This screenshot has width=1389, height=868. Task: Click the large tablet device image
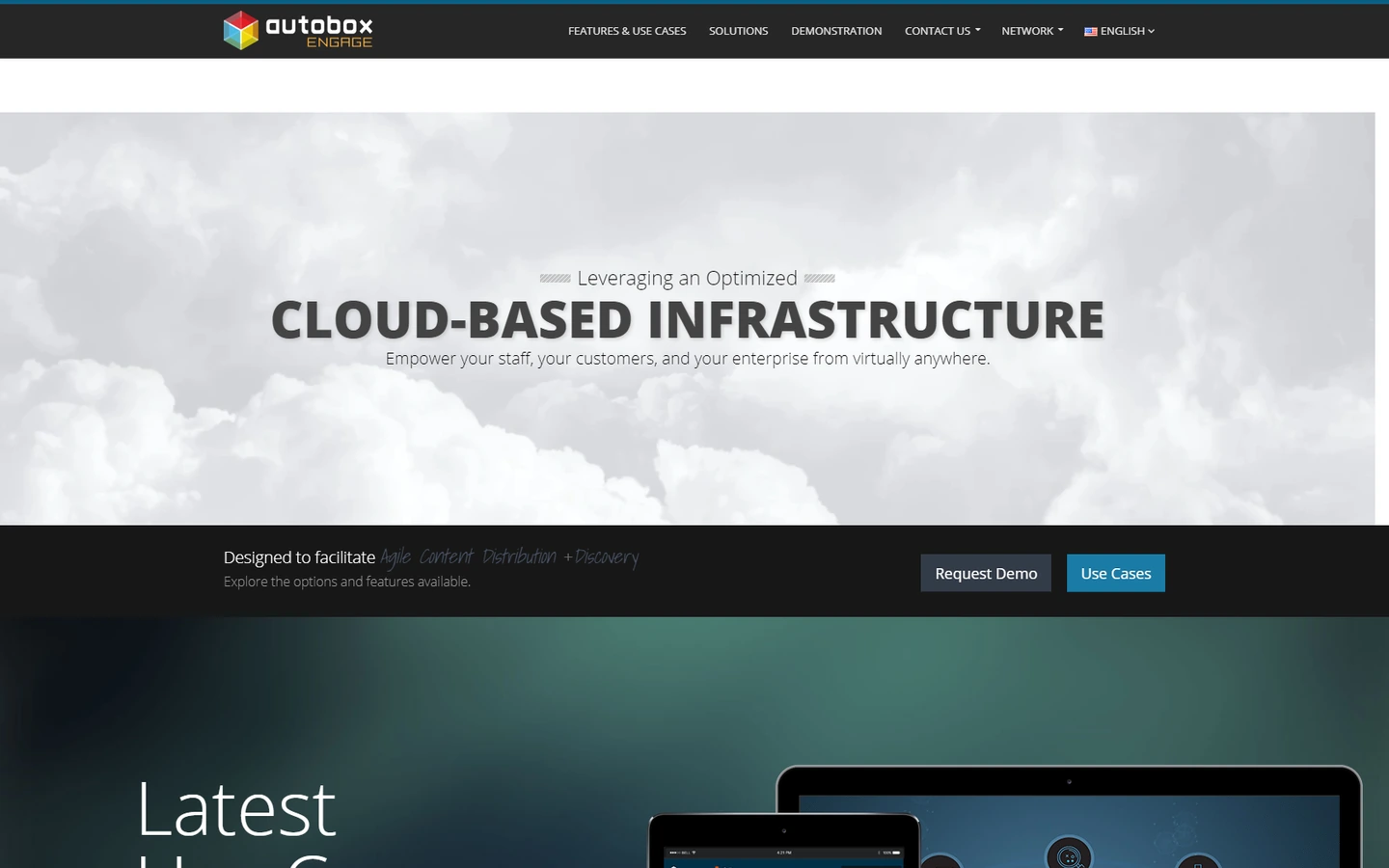tap(1069, 817)
